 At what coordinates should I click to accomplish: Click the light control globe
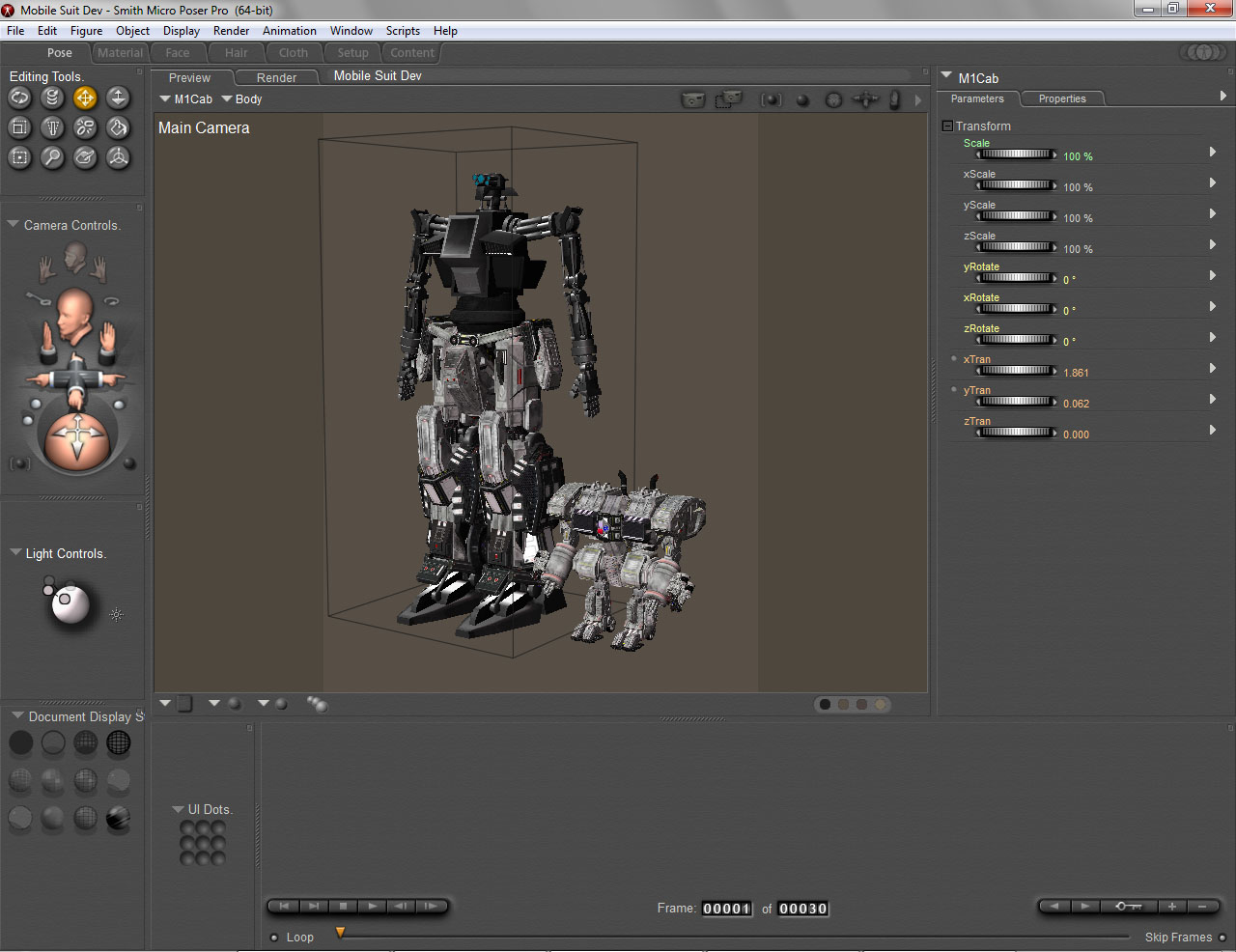[x=70, y=604]
